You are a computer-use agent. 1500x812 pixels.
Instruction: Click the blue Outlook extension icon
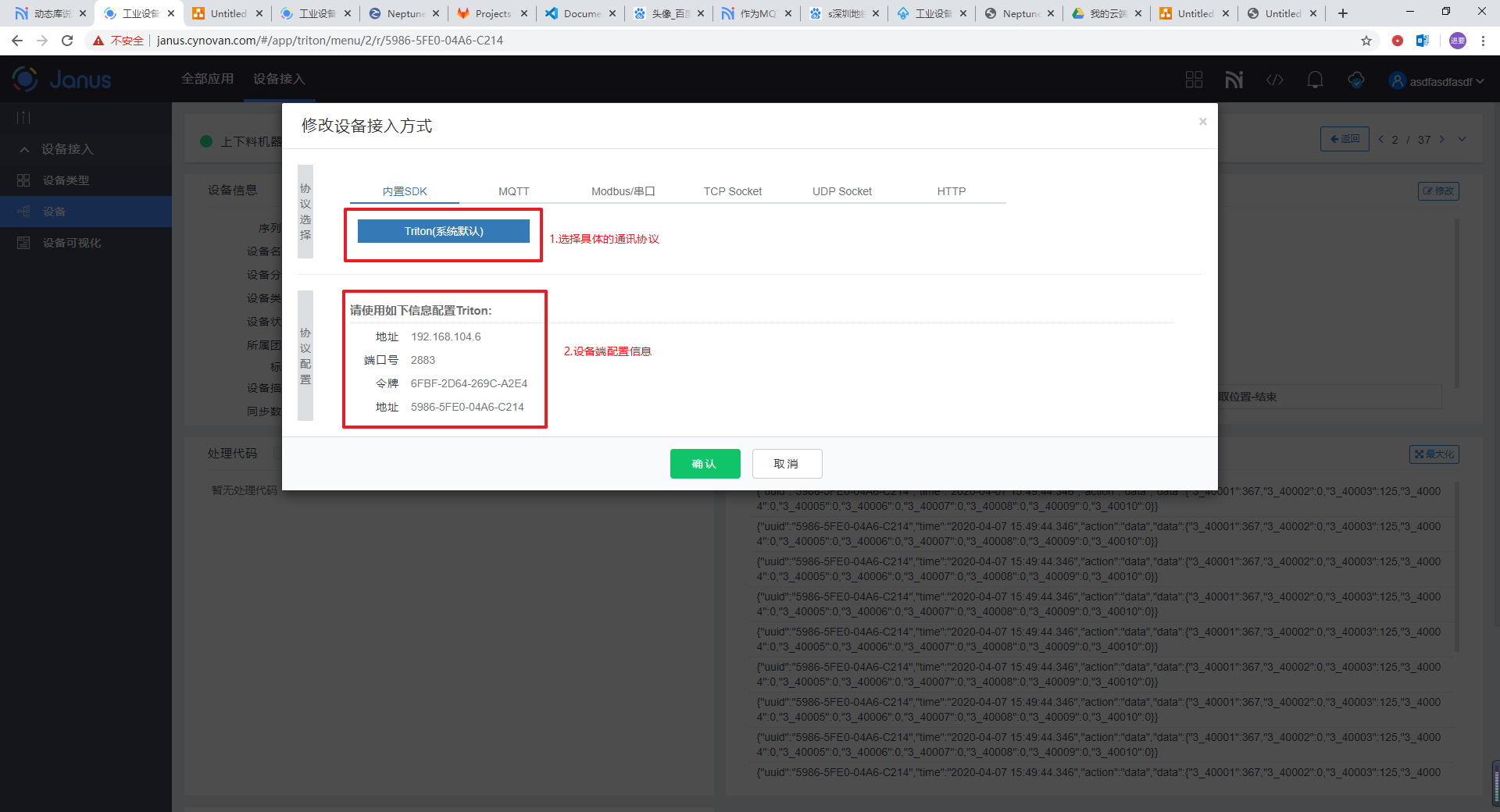1423,41
